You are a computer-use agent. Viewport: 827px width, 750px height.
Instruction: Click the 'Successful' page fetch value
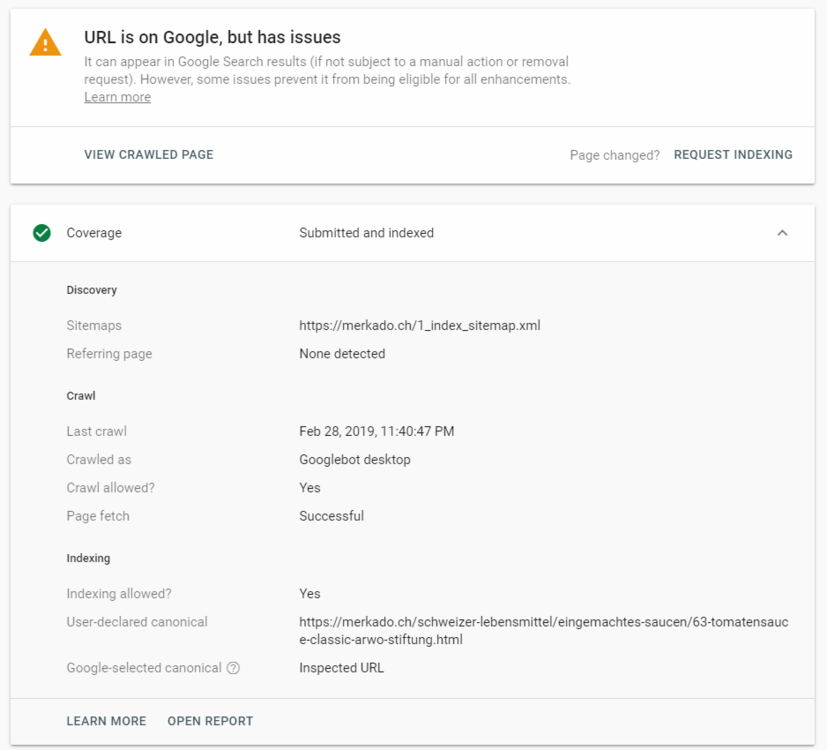tap(331, 516)
